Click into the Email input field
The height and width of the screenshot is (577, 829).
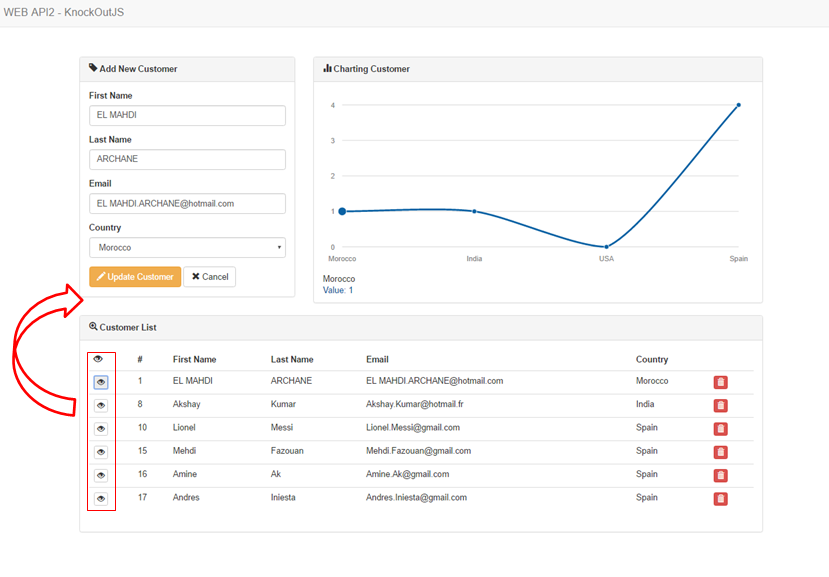point(187,204)
